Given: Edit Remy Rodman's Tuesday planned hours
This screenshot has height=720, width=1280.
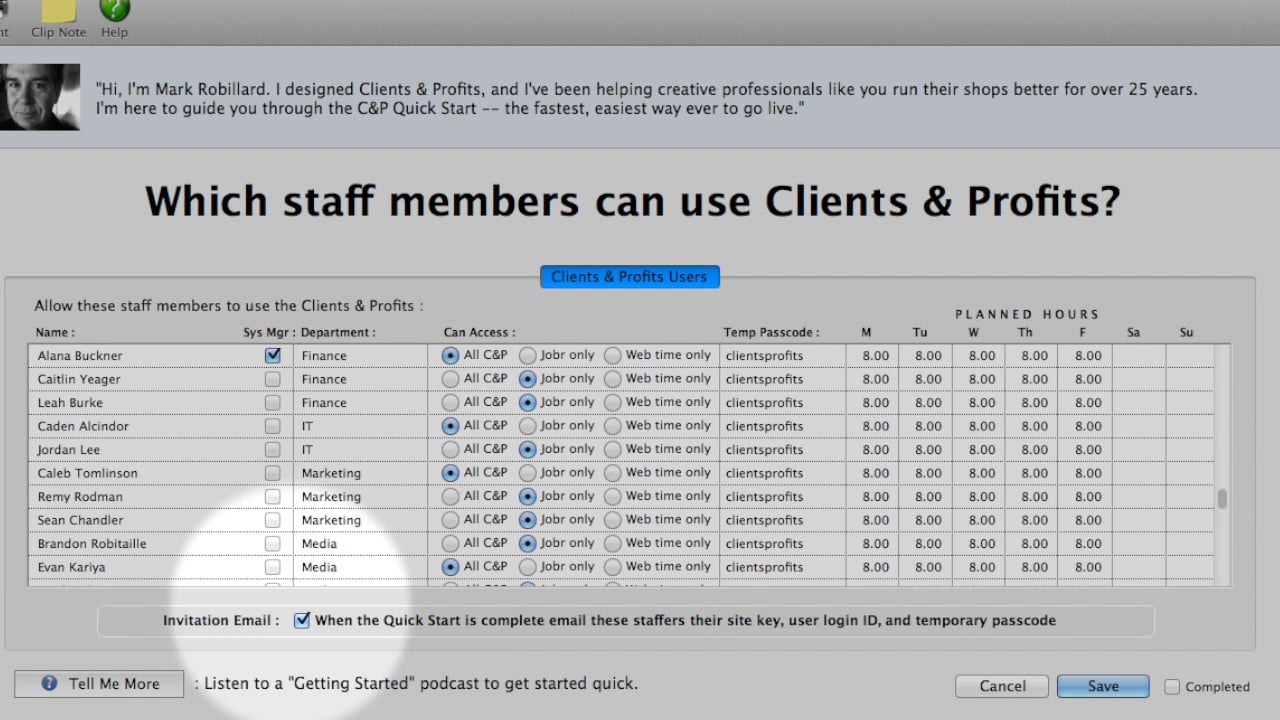Looking at the screenshot, I should tap(926, 496).
